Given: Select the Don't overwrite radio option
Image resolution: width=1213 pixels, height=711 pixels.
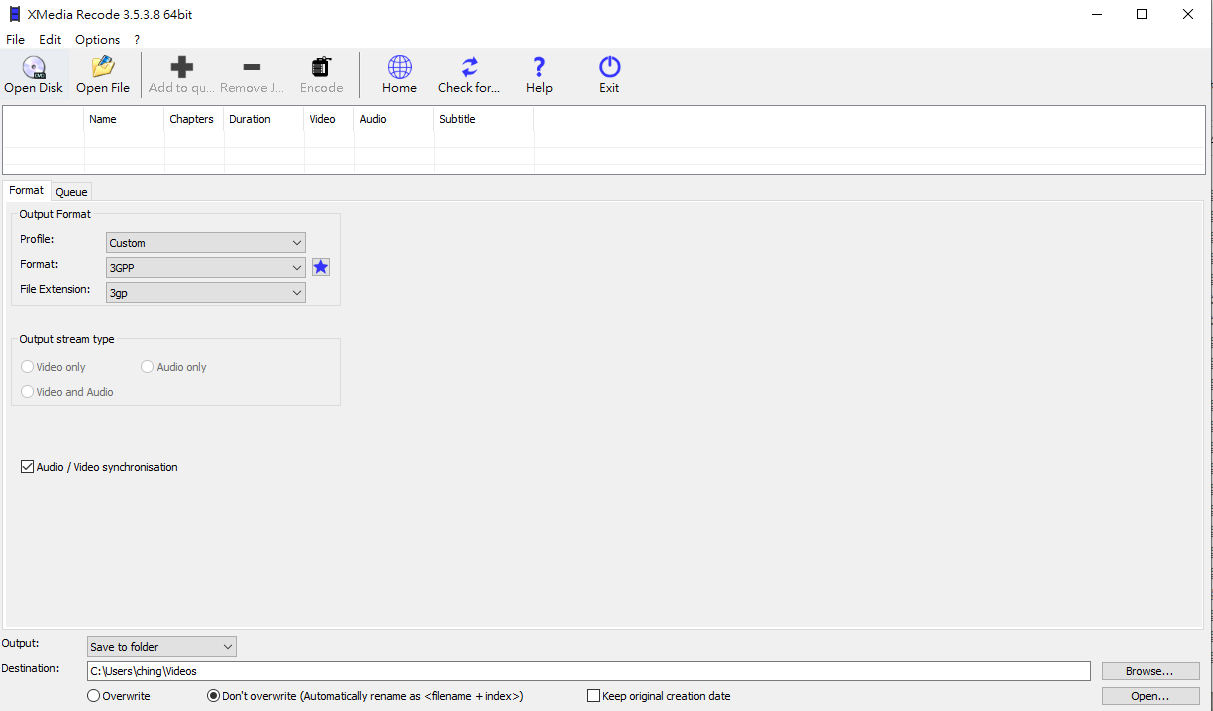Looking at the screenshot, I should [213, 696].
